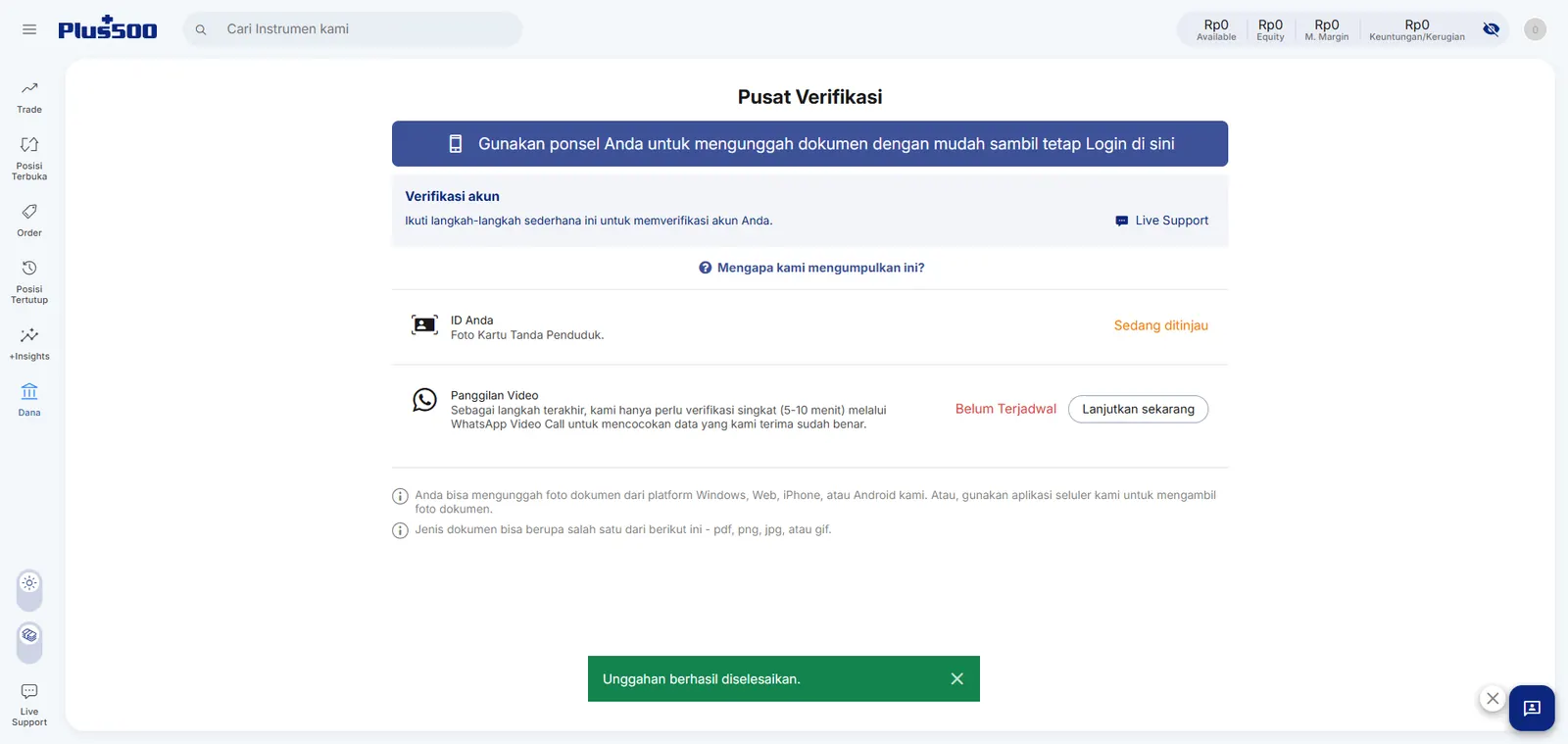Click info icon beside document types note
Screen dimensions: 1568x744
point(400,530)
